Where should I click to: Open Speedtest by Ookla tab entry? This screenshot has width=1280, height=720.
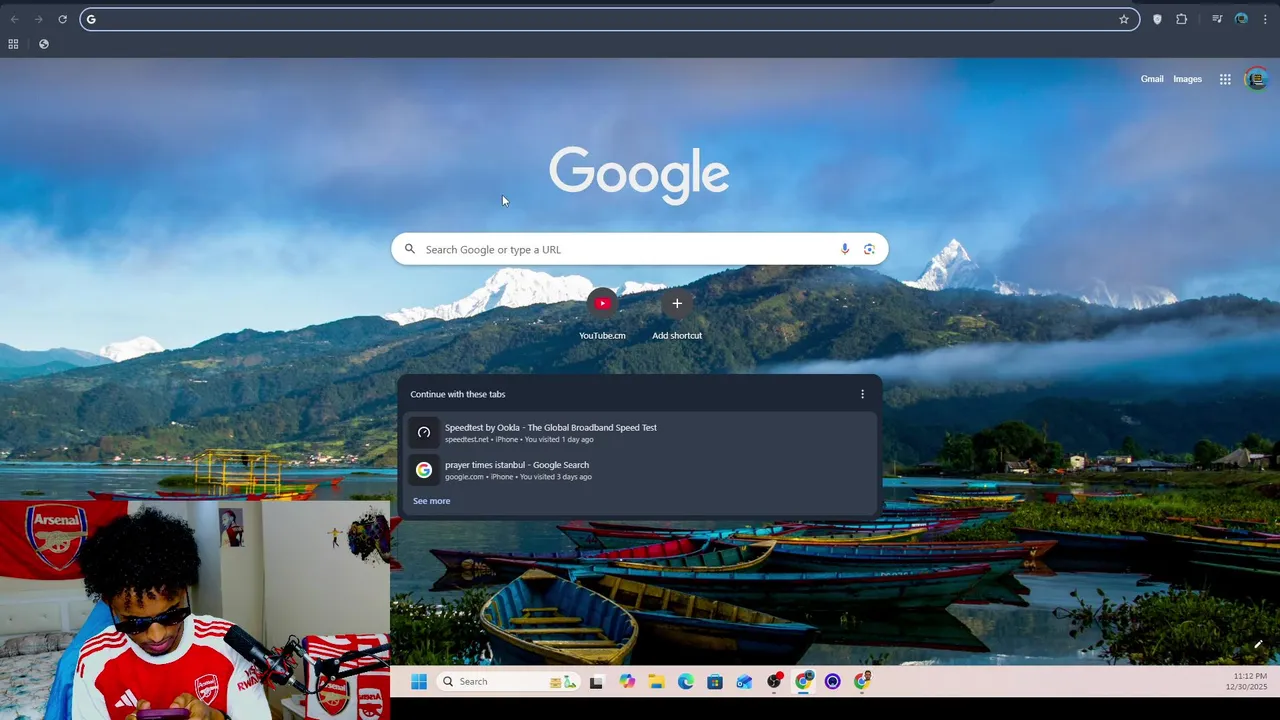(639, 432)
